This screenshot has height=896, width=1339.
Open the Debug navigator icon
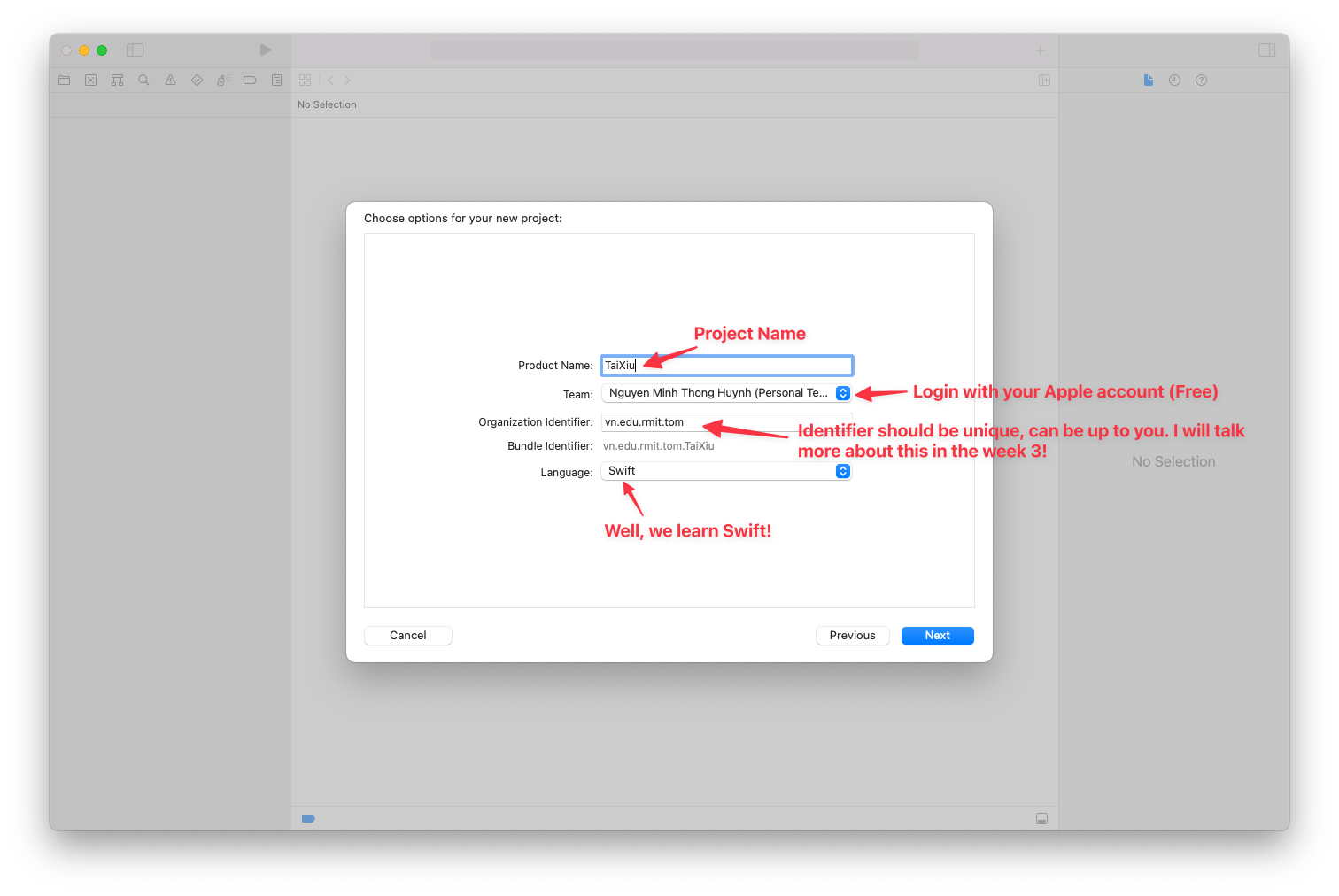[x=222, y=80]
